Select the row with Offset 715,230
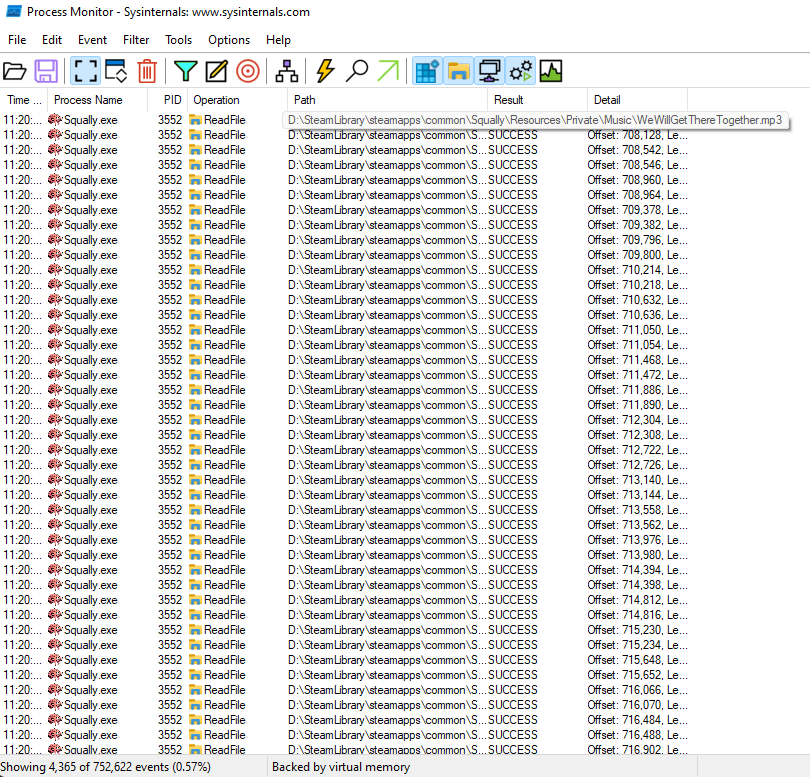Viewport: 810px width, 777px height. pyautogui.click(x=345, y=630)
